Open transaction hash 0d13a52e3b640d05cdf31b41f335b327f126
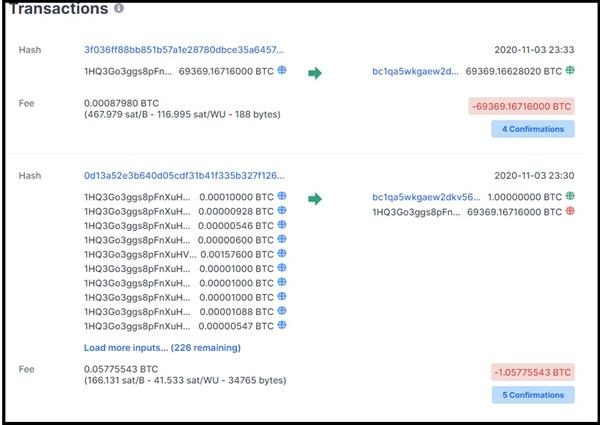Image resolution: width=600 pixels, height=425 pixels. [x=184, y=176]
